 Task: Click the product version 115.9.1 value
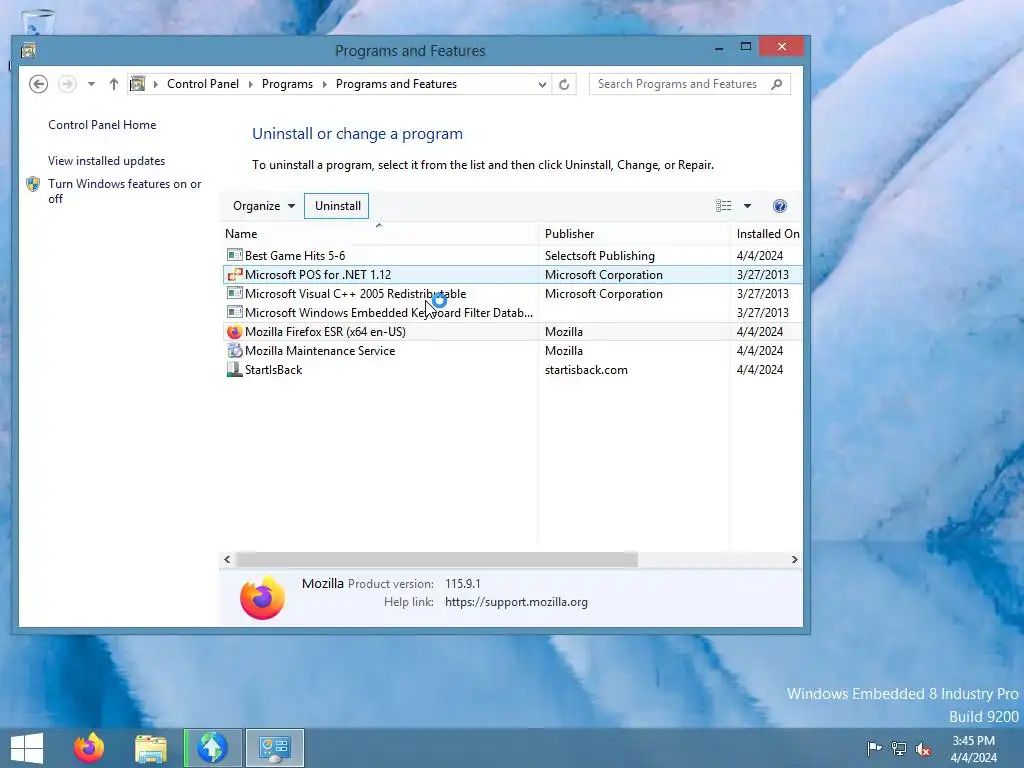click(462, 584)
